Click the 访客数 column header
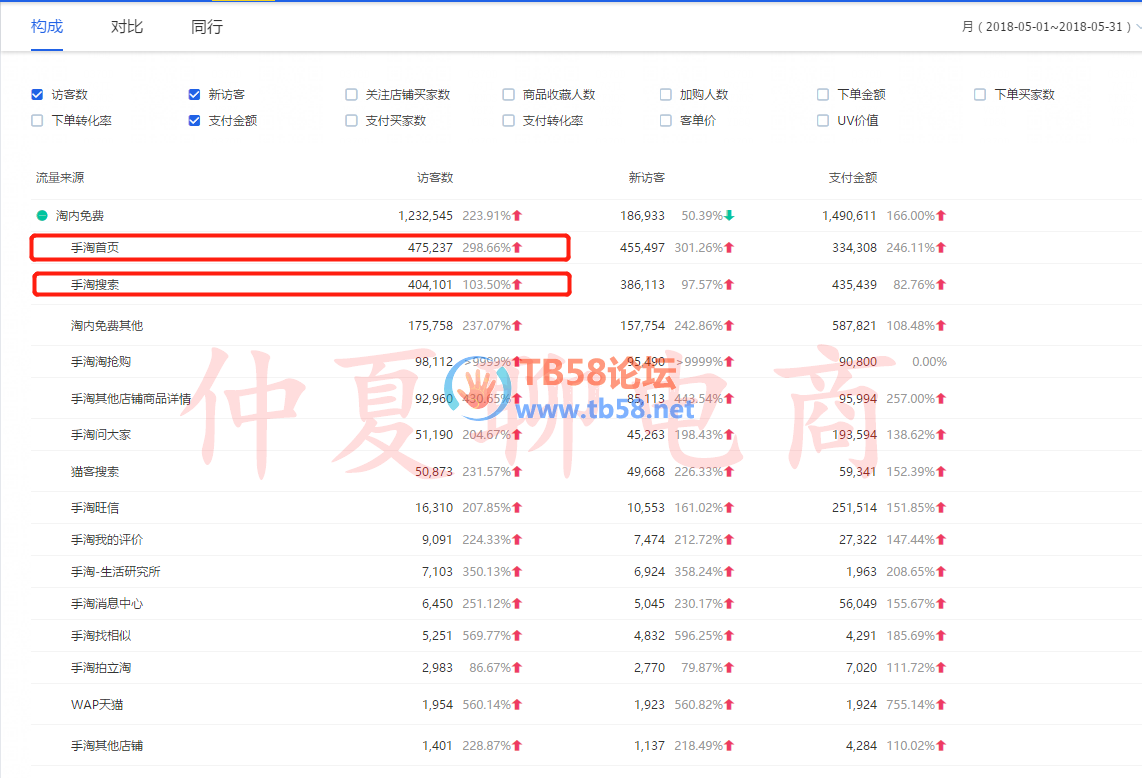This screenshot has width=1142, height=778. coord(435,177)
